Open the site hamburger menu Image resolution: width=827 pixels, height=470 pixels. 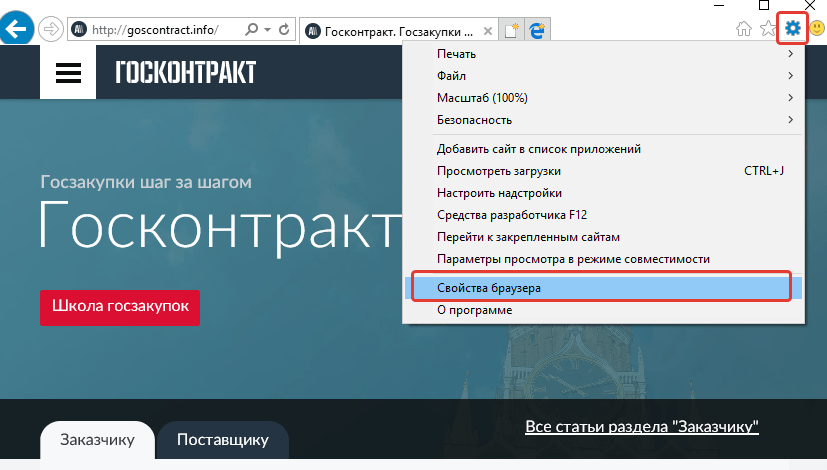click(68, 72)
